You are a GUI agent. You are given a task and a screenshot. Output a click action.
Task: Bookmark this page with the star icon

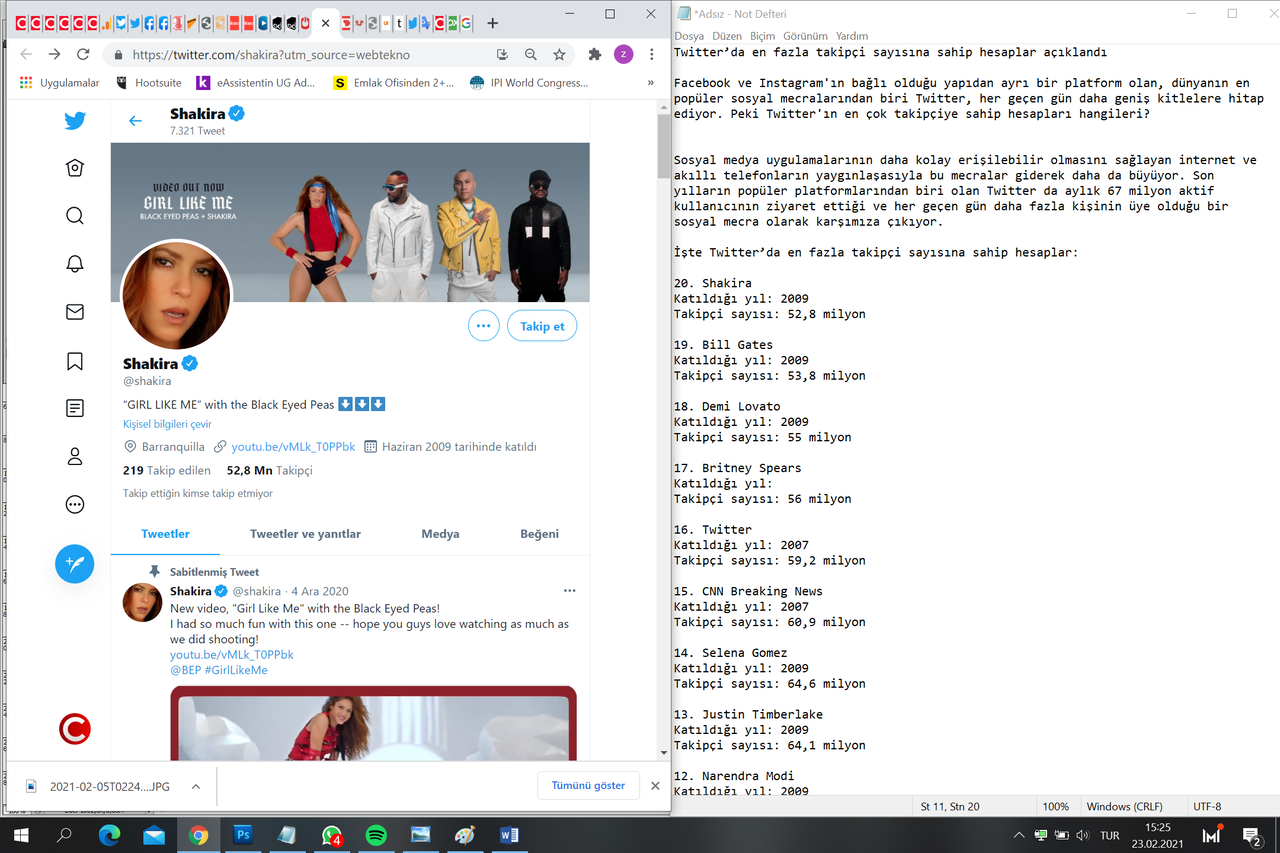559,55
